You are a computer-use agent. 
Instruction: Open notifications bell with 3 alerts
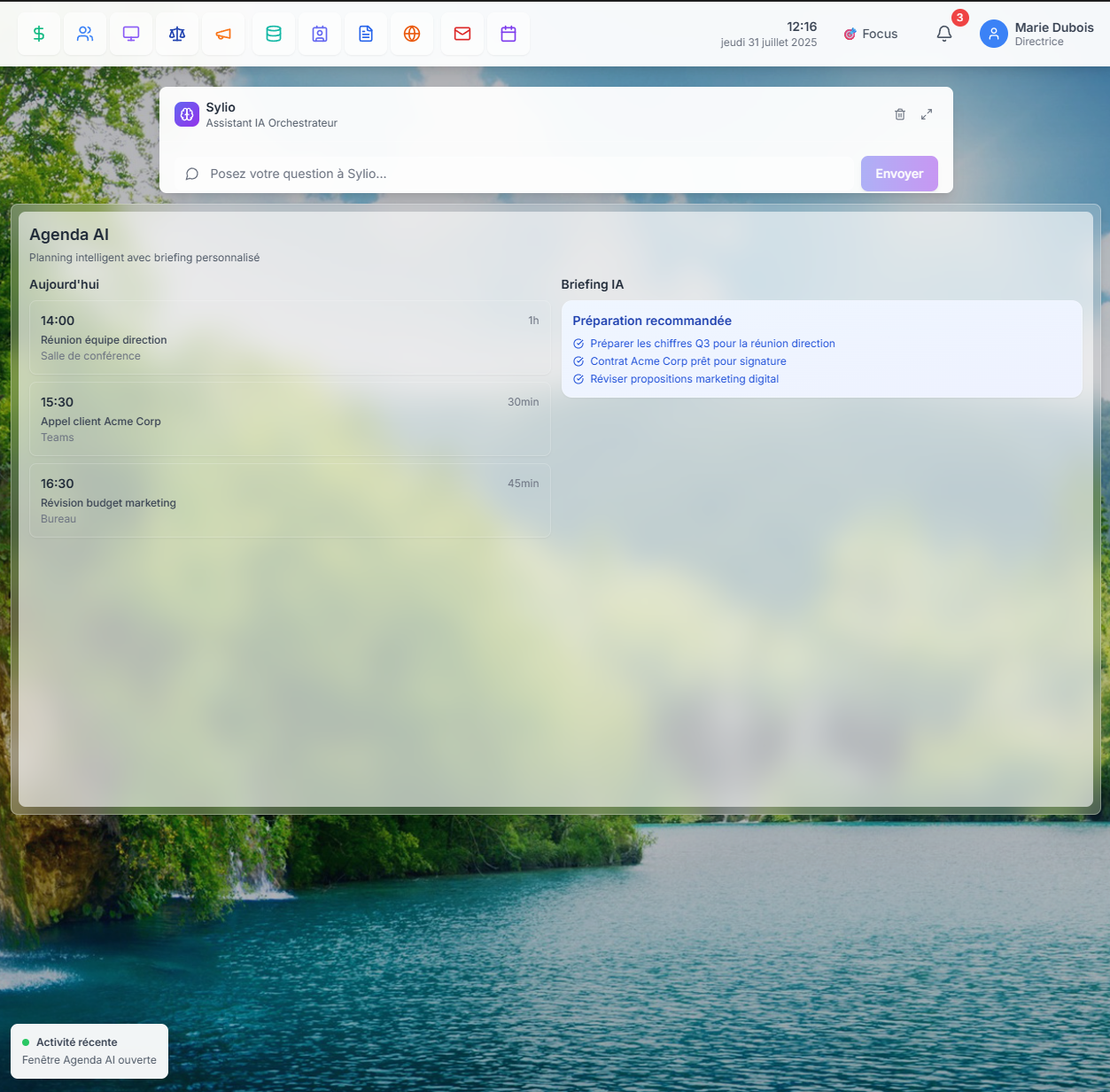944,34
